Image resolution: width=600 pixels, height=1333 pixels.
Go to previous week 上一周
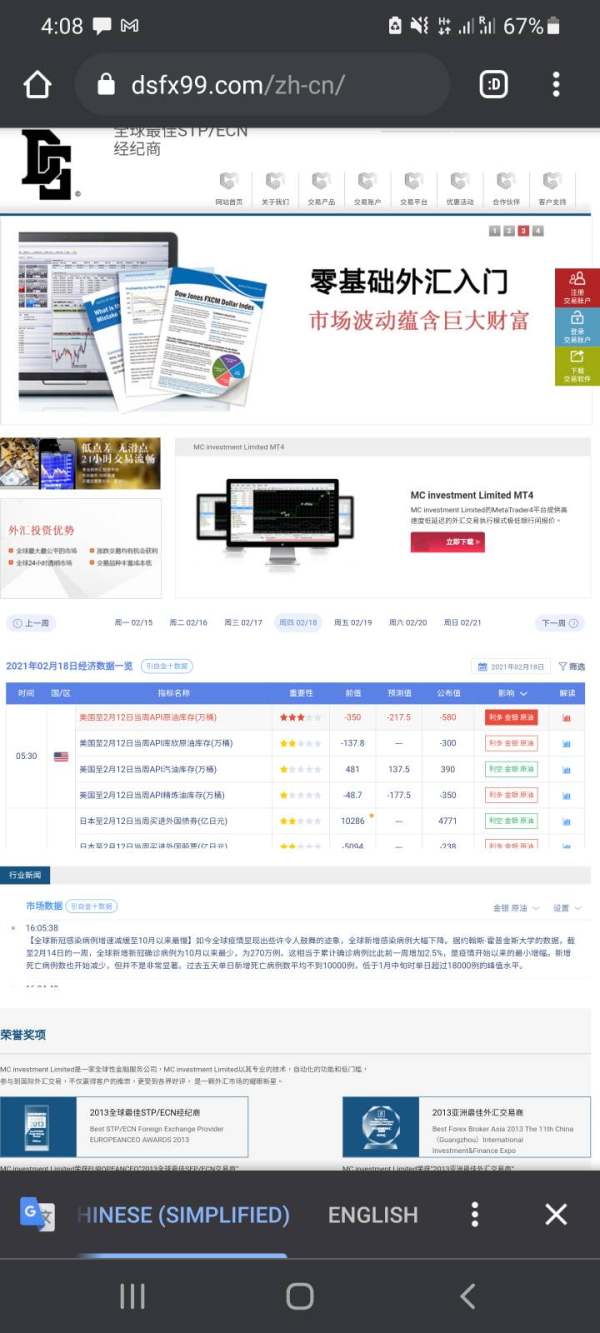(31, 623)
